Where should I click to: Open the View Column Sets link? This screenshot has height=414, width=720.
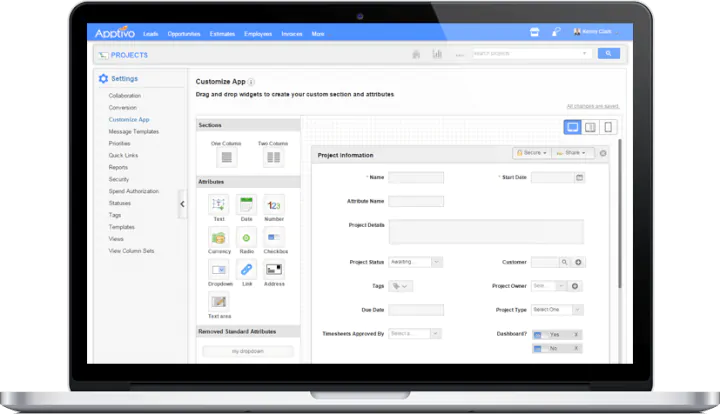pyautogui.click(x=131, y=251)
